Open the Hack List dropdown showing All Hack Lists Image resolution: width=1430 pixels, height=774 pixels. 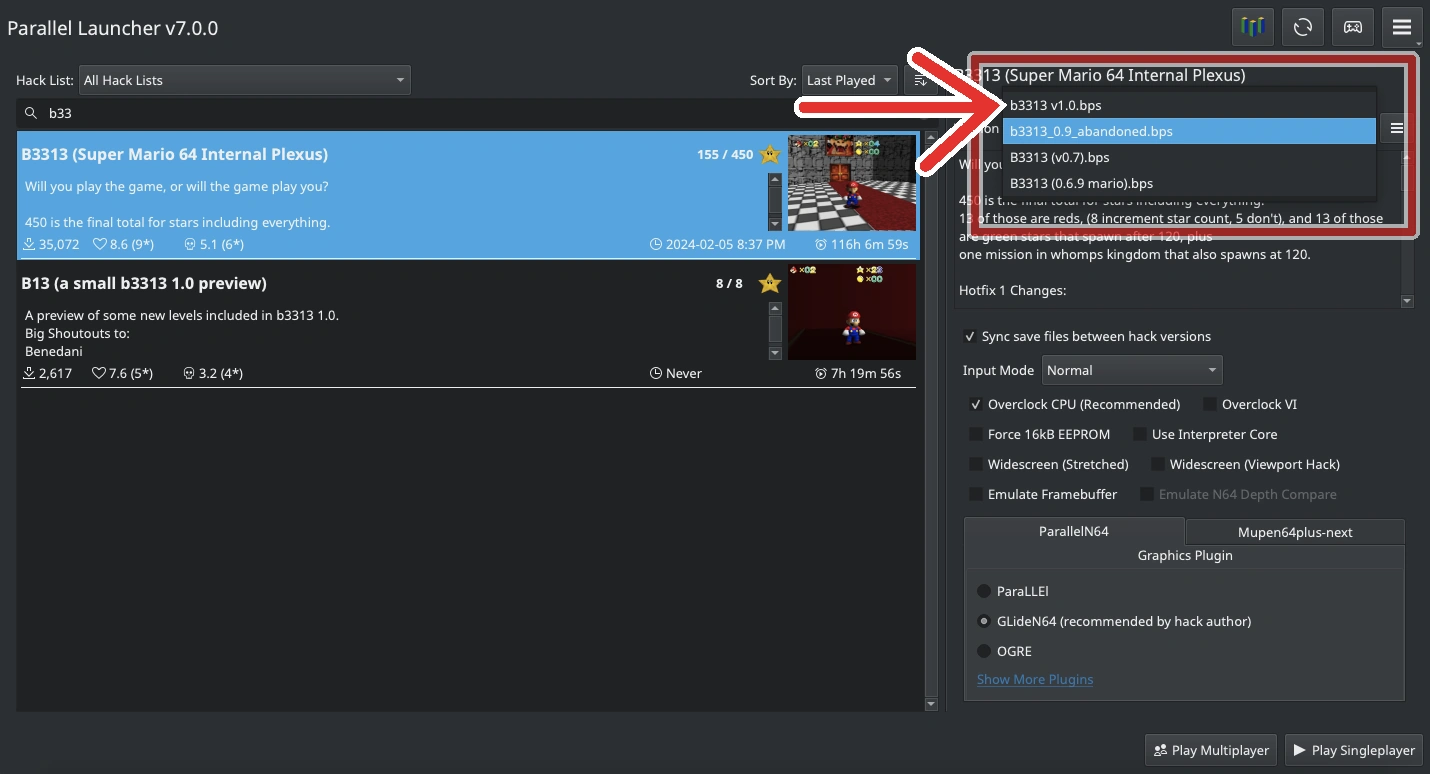point(244,80)
